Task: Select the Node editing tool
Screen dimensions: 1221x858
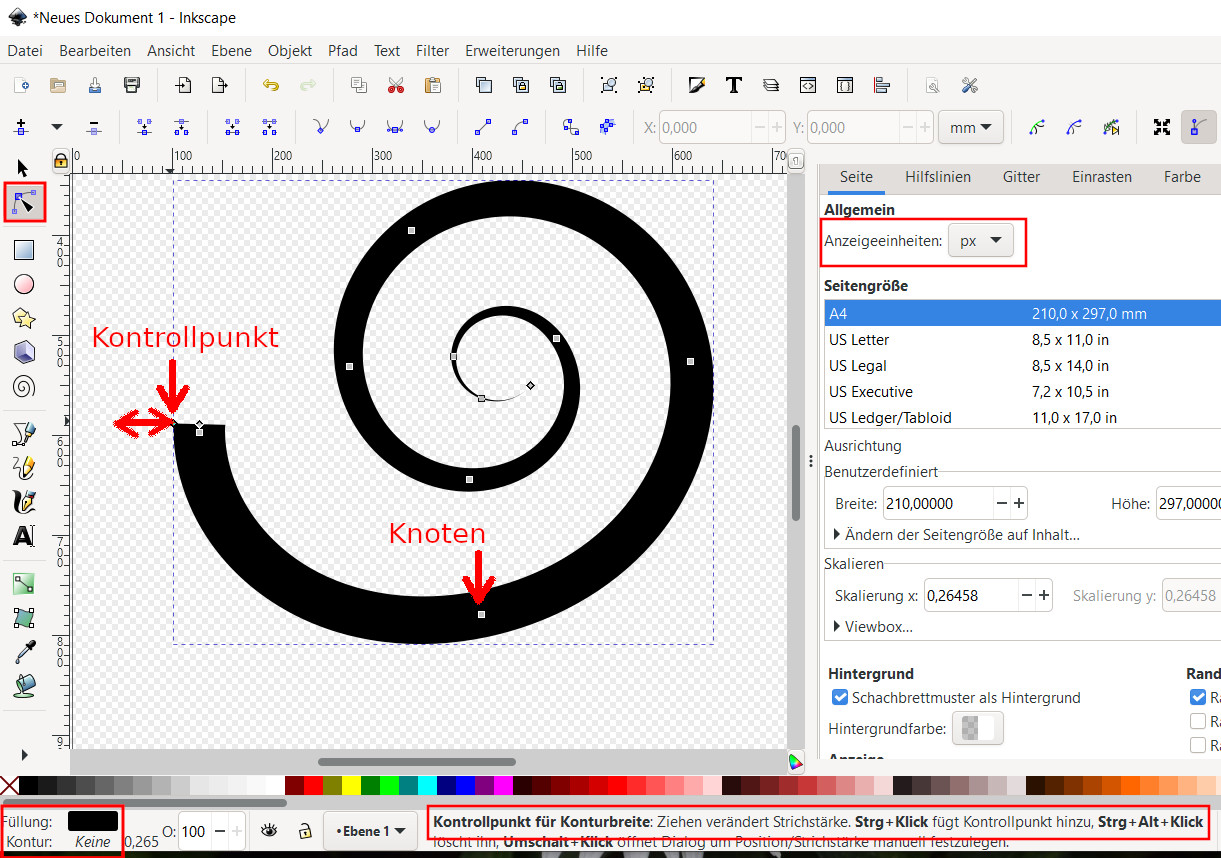Action: (x=24, y=203)
